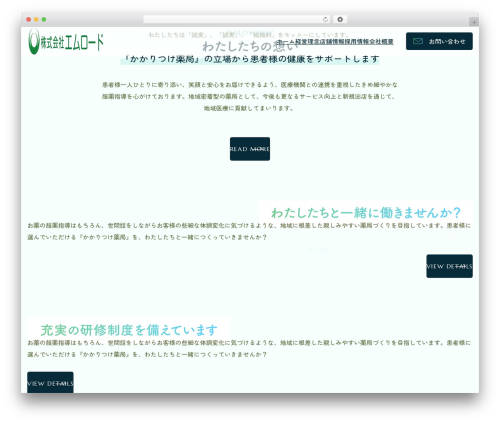
Task: Open 採用情報 navigation item
Action: tap(357, 42)
